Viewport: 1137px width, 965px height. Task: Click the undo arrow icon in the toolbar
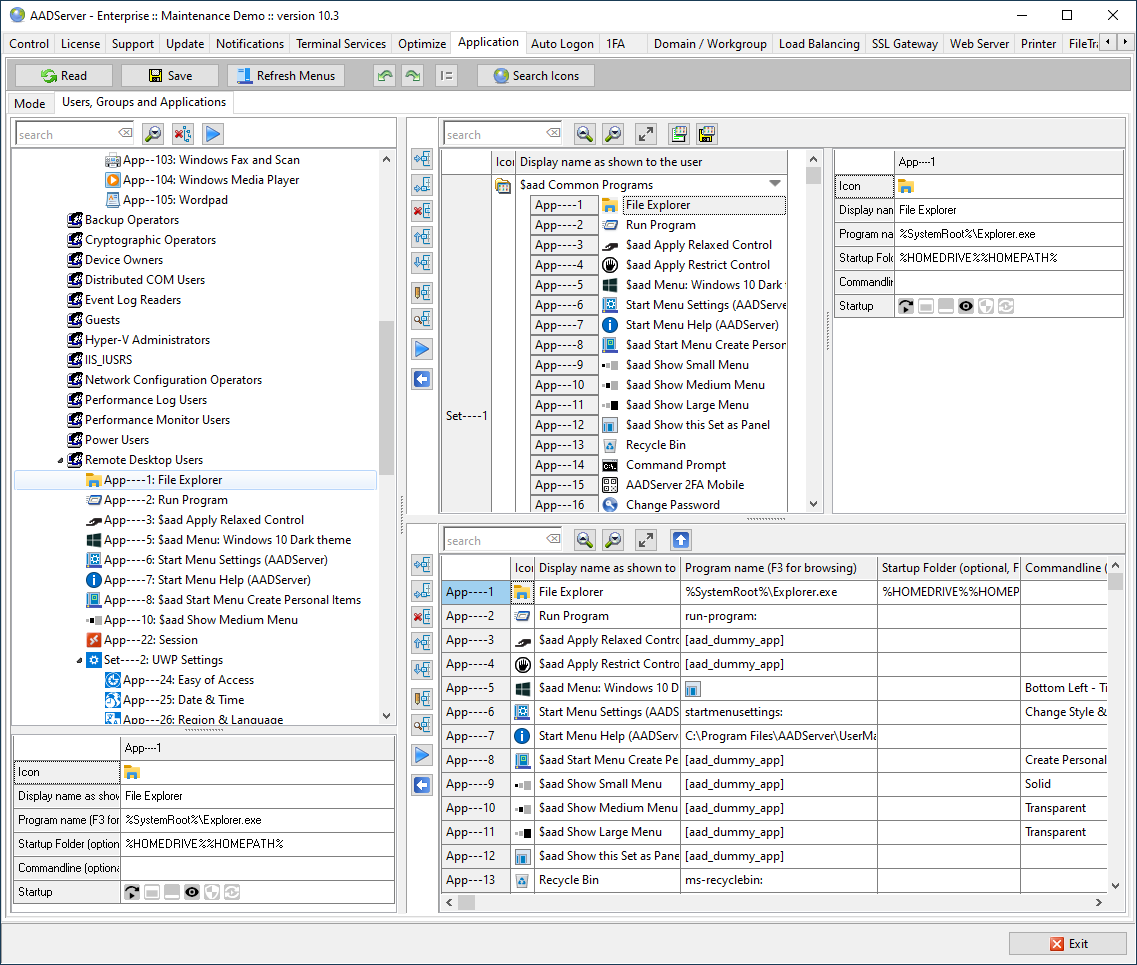385,76
